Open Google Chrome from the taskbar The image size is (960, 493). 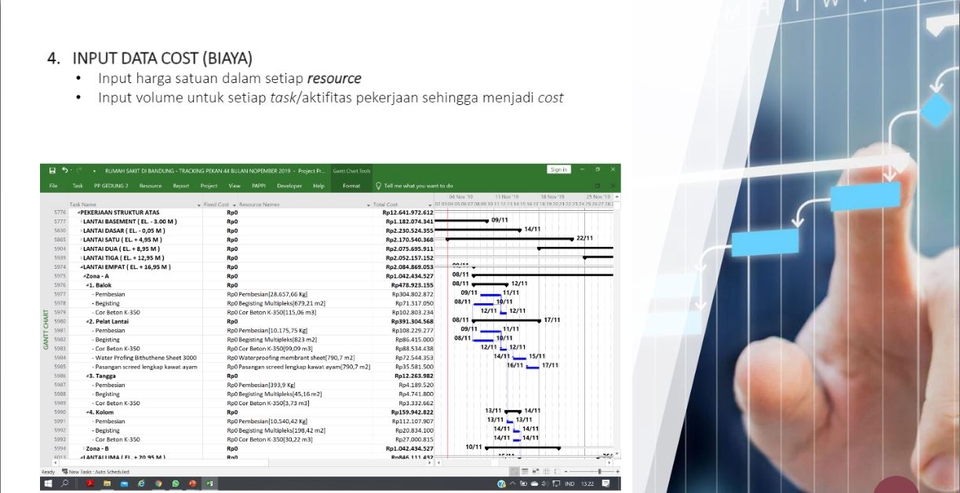click(158, 484)
